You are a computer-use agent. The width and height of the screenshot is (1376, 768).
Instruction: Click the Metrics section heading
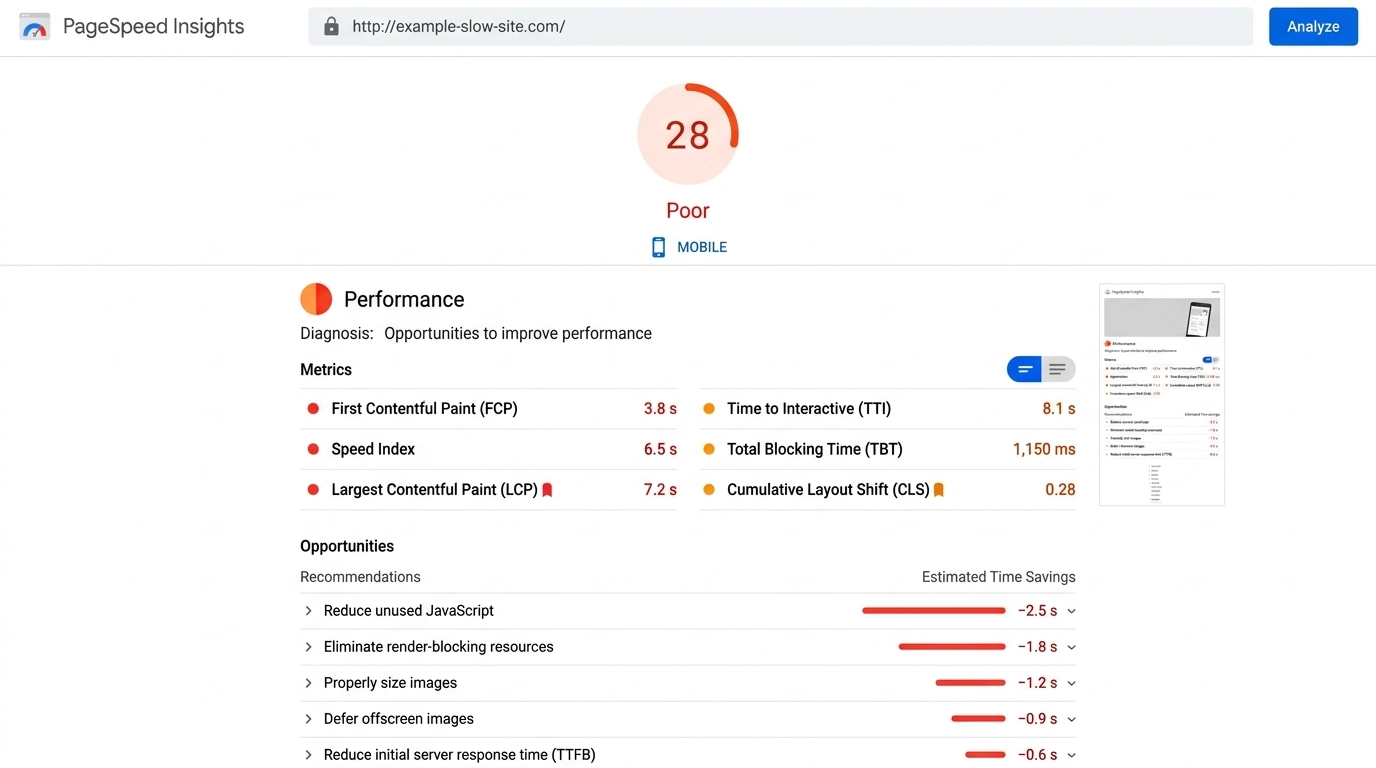click(326, 370)
